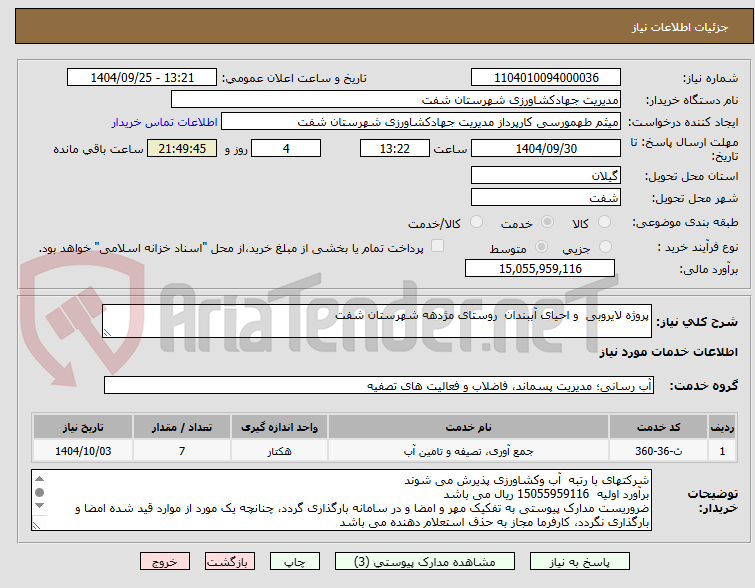Image resolution: width=755 pixels, height=588 pixels.
Task: Click service code cell ث-36-360
Action: (658, 451)
